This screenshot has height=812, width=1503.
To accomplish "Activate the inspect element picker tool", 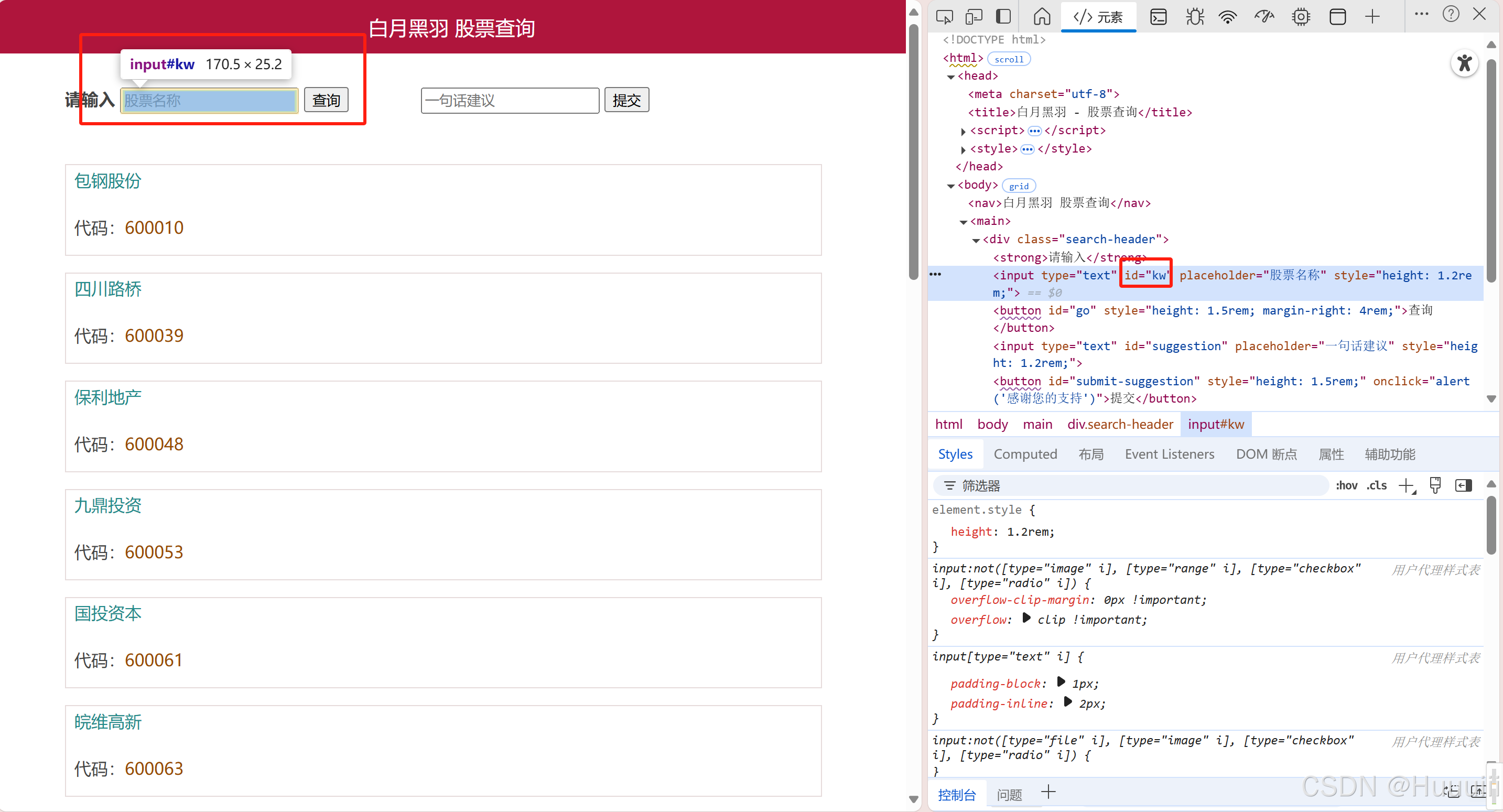I will pyautogui.click(x=944, y=16).
